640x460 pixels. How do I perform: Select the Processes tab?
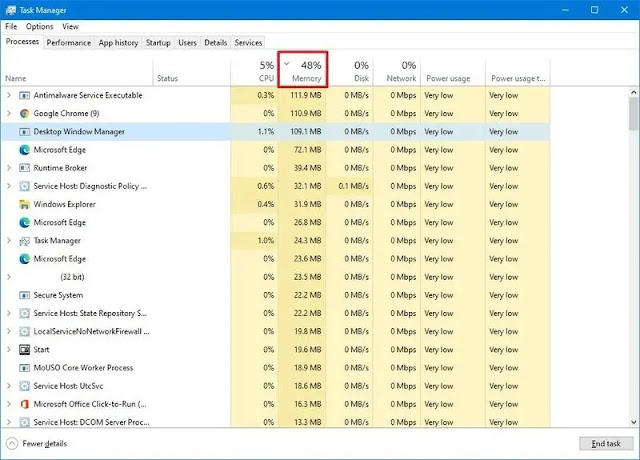tap(22, 42)
